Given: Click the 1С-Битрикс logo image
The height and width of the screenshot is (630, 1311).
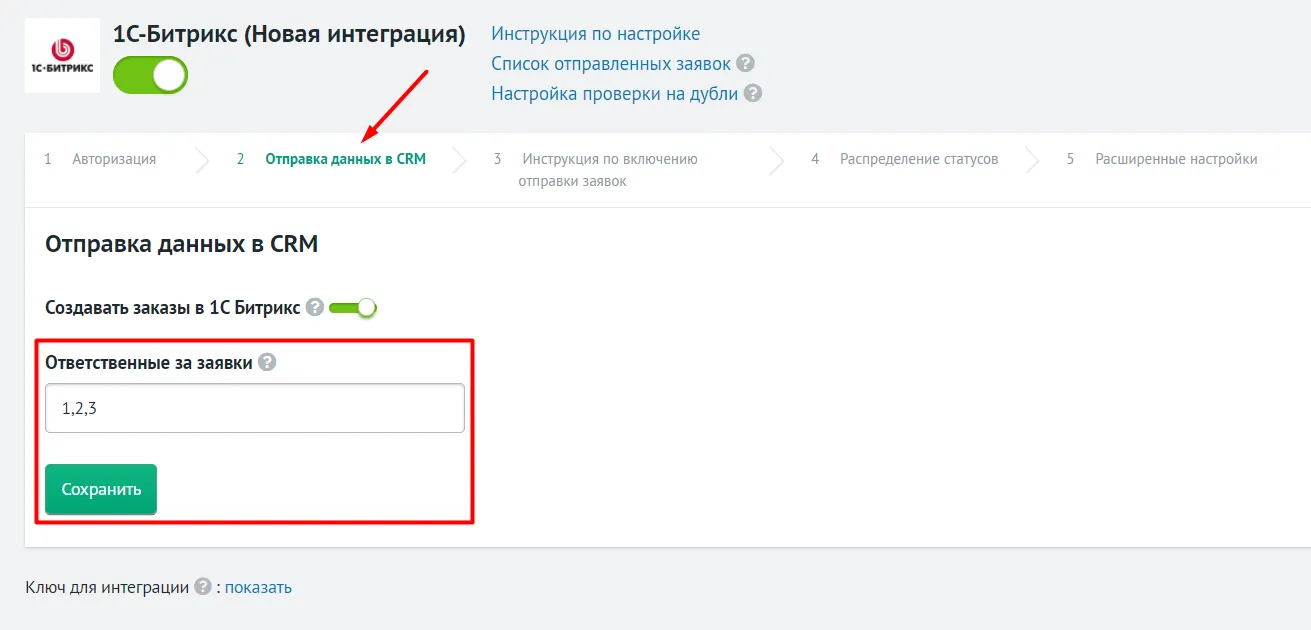Looking at the screenshot, I should [62, 56].
